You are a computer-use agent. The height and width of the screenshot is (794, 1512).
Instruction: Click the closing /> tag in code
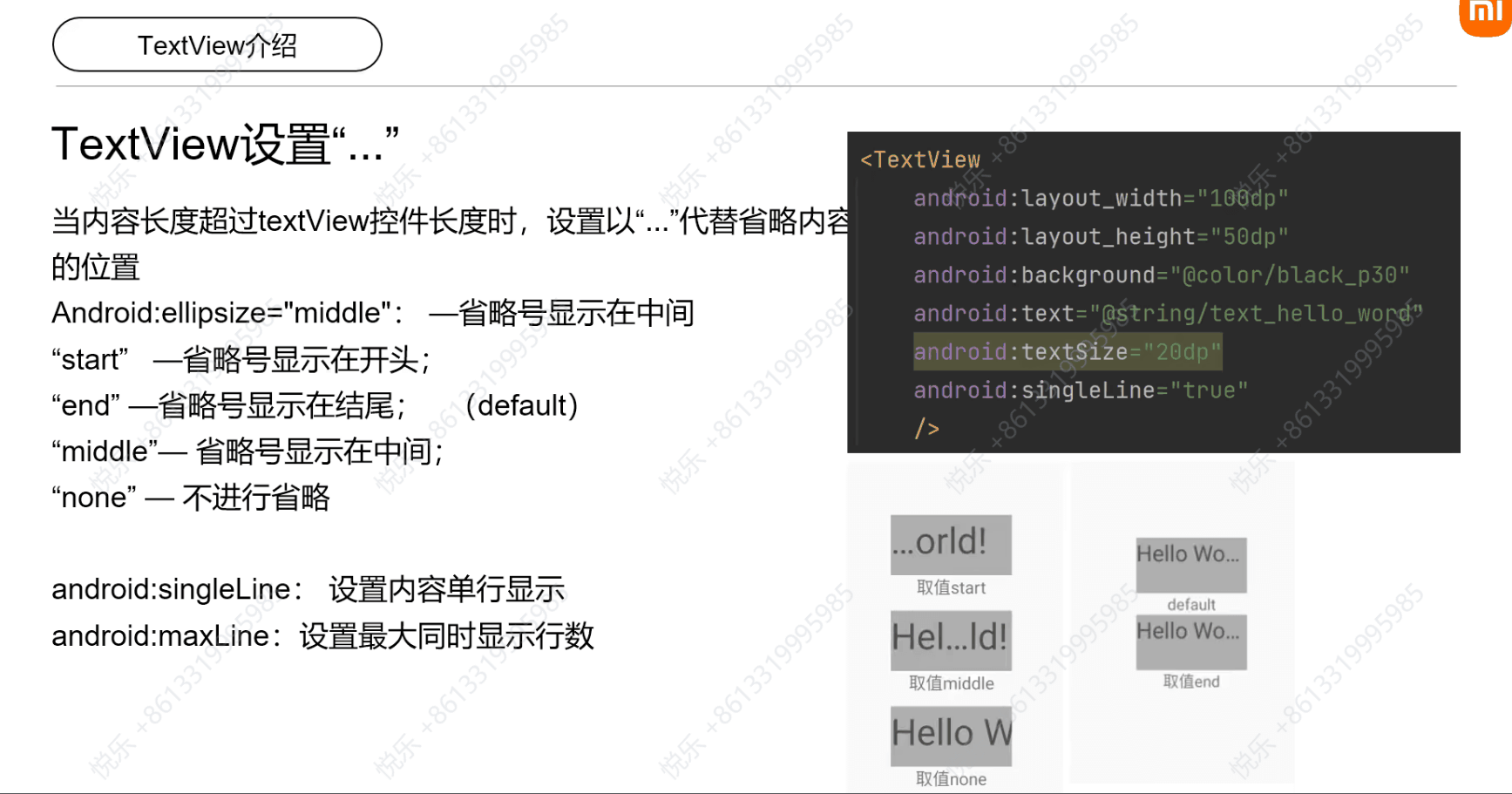click(x=926, y=429)
